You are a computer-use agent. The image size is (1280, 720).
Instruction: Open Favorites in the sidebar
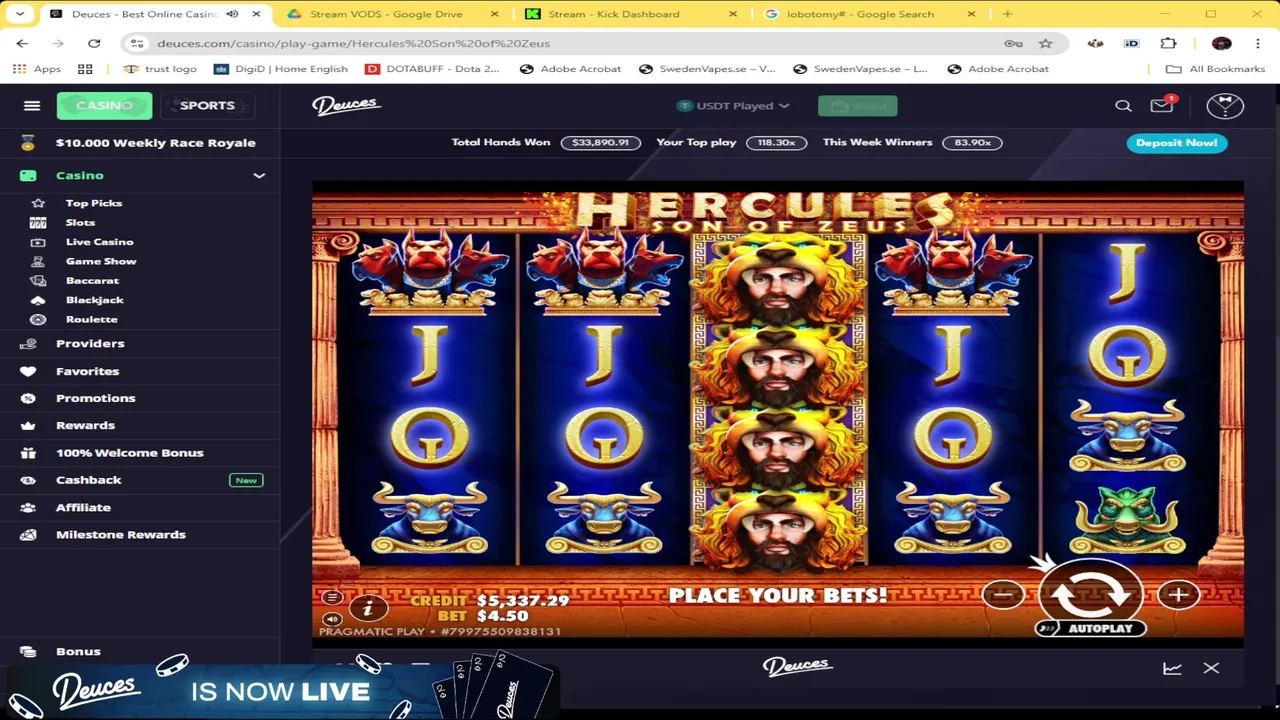click(87, 371)
